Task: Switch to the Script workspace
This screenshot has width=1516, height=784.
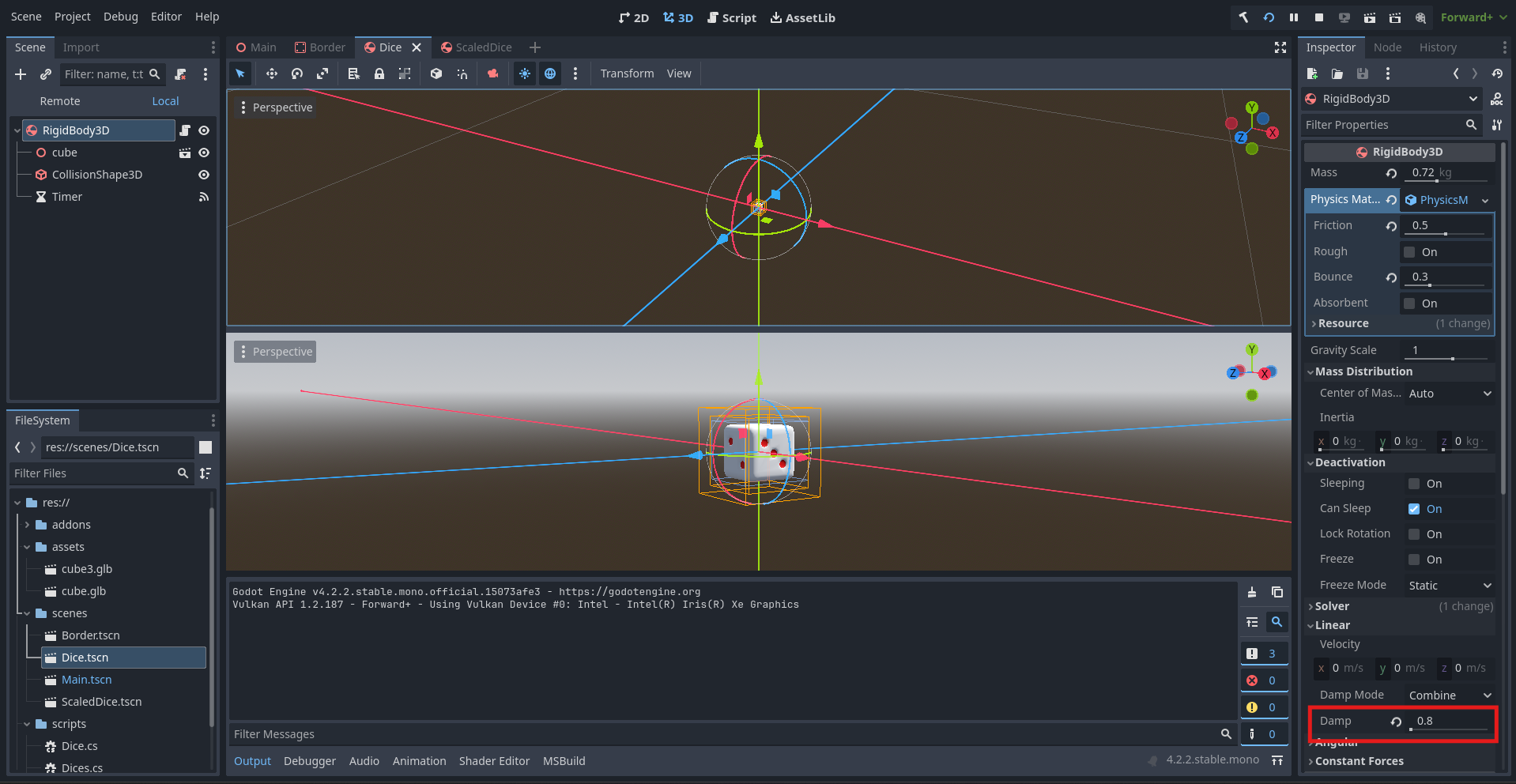Action: pyautogui.click(x=732, y=17)
